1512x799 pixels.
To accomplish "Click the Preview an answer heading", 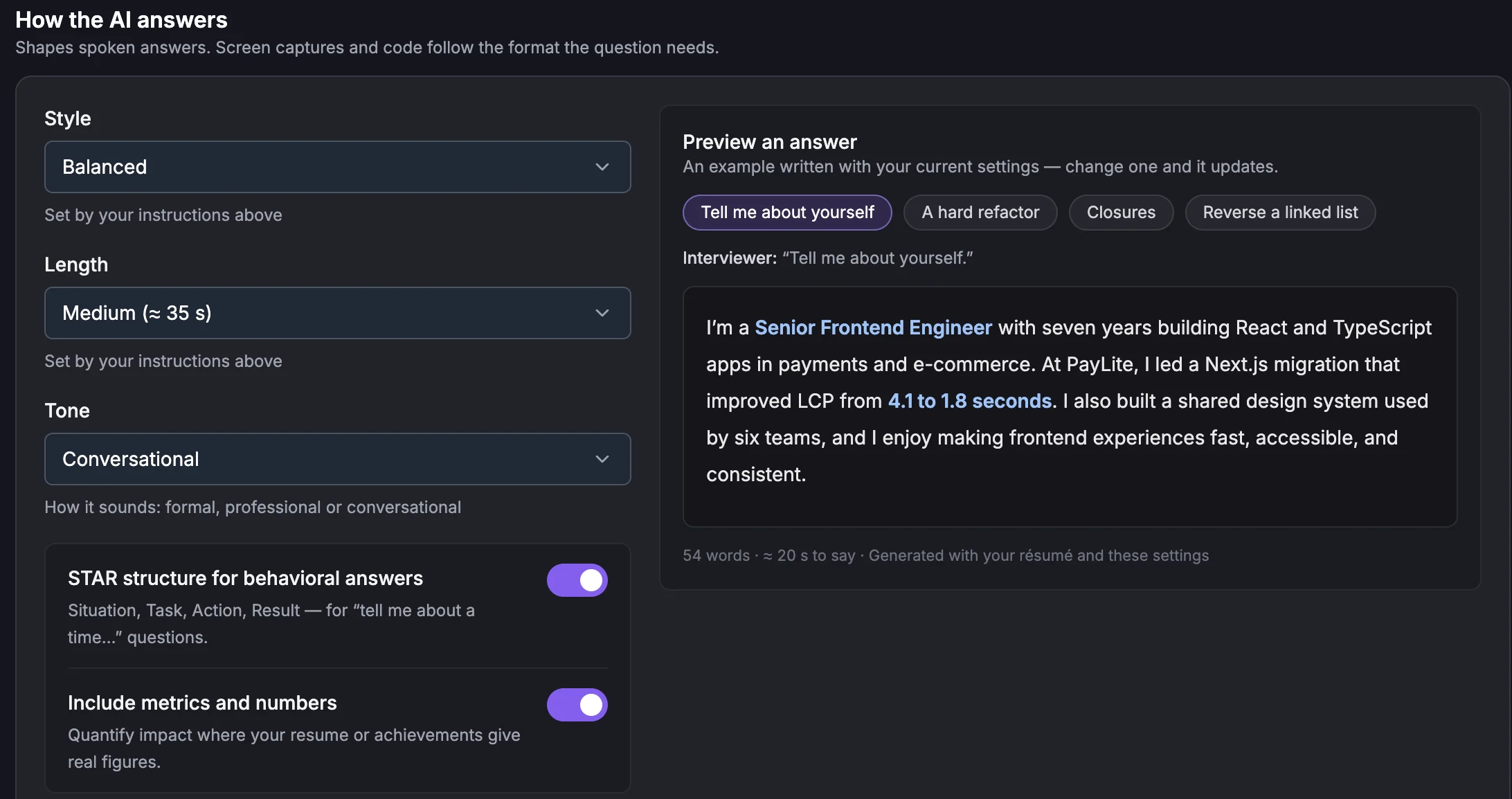I will [770, 142].
